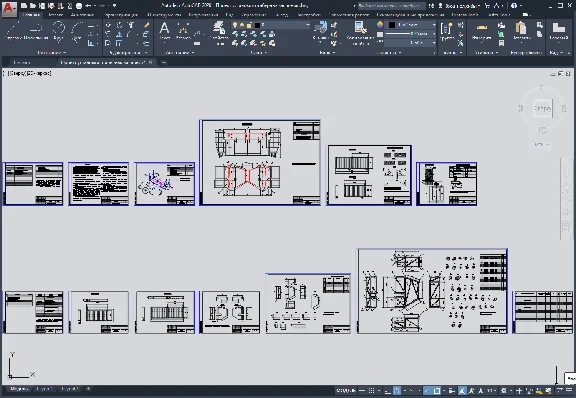Open the Match Properties tool
576x398 pixels.
coord(360,32)
